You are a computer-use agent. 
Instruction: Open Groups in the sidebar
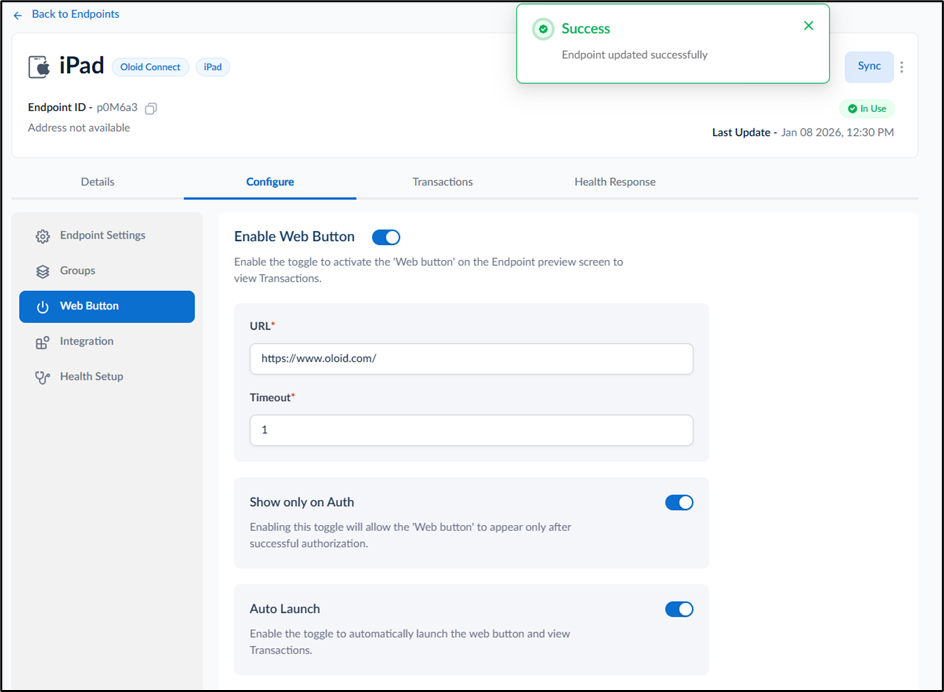[107, 271]
